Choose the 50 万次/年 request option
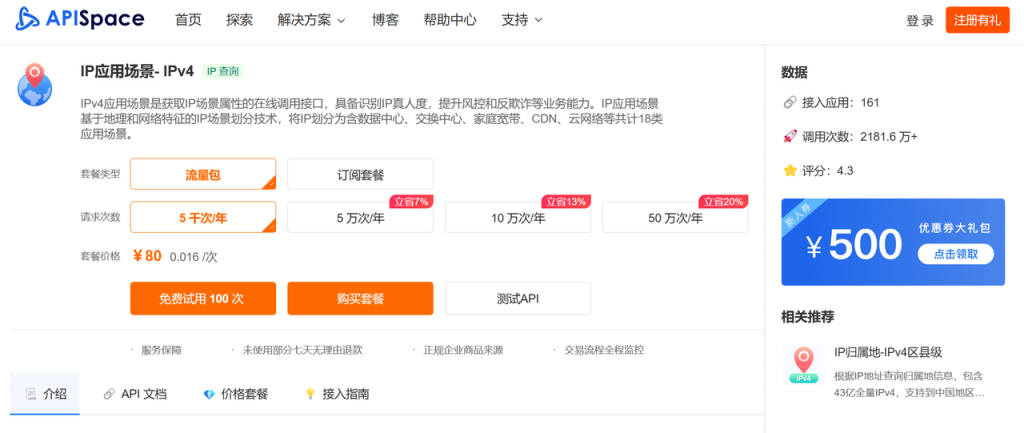Viewport: 1024px width, 433px height. tap(674, 217)
